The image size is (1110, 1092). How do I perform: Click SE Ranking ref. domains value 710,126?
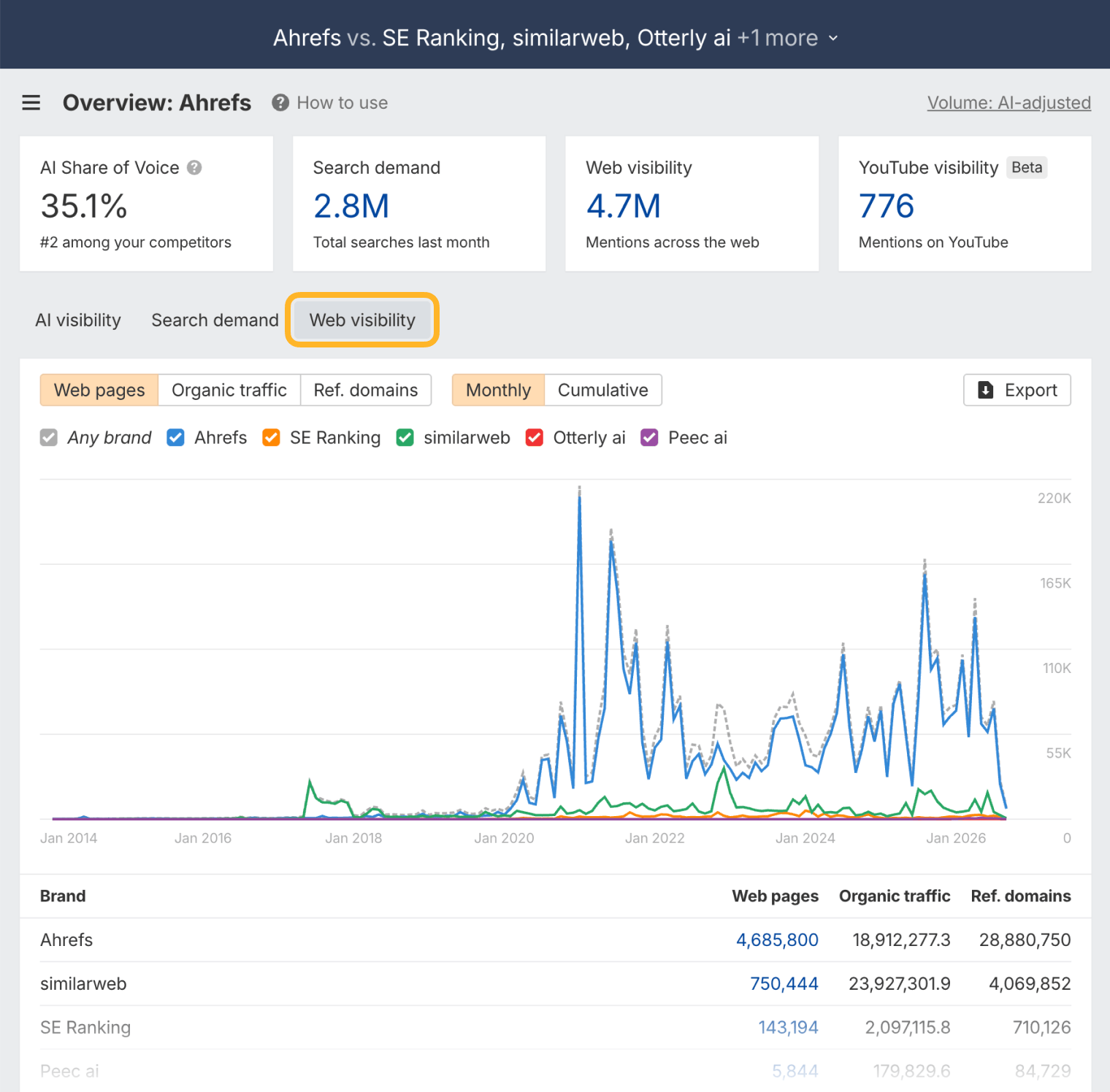pyautogui.click(x=1041, y=1027)
